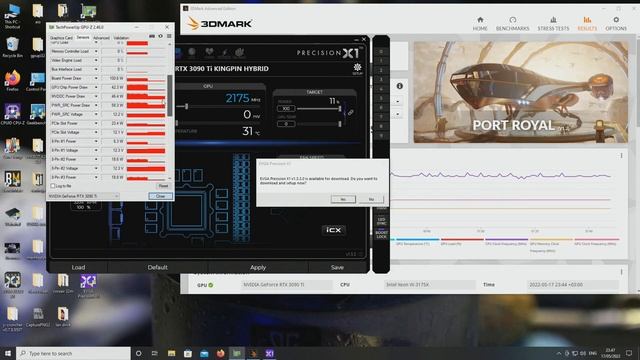Click Load in Precision X1
Image resolution: width=640 pixels, height=360 pixels.
(x=78, y=267)
